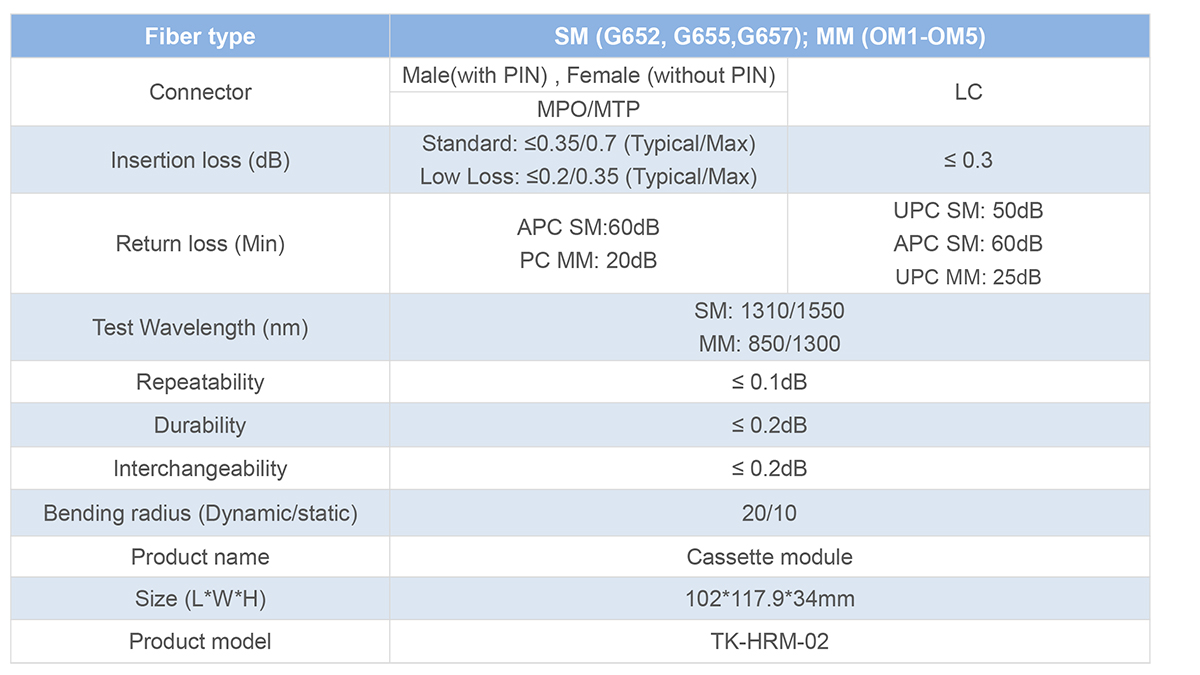Select the MPO/MTP connector cell
Screen dimensions: 1200x675
tap(588, 108)
